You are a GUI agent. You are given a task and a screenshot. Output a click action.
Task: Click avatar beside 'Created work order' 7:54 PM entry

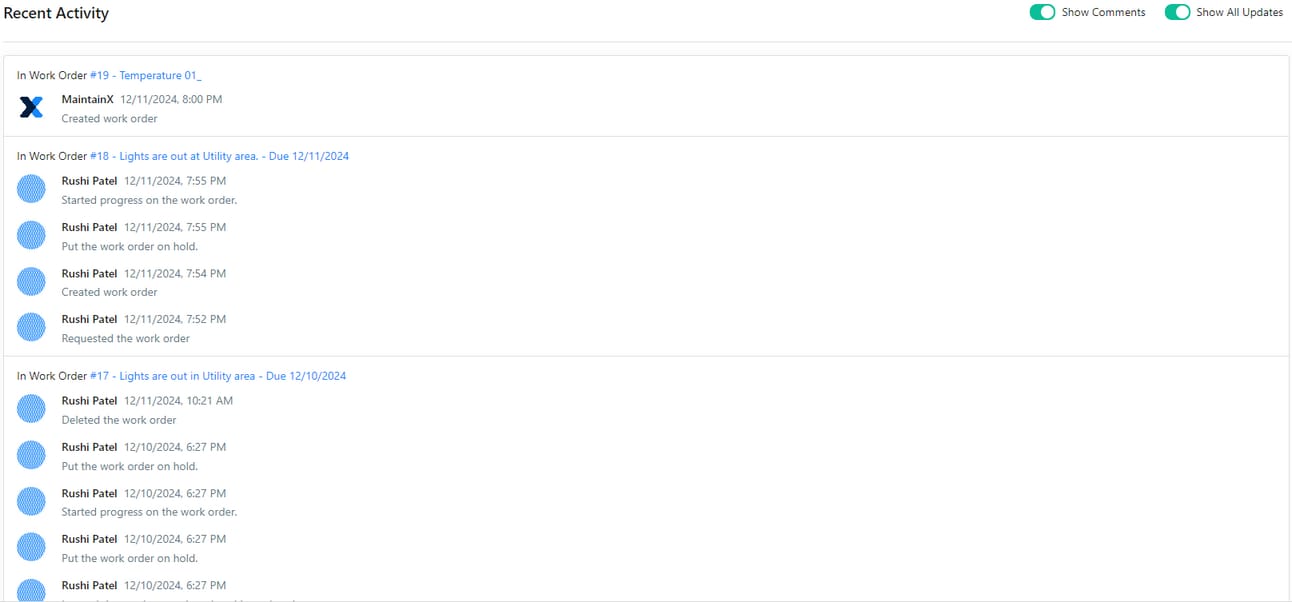(x=32, y=281)
